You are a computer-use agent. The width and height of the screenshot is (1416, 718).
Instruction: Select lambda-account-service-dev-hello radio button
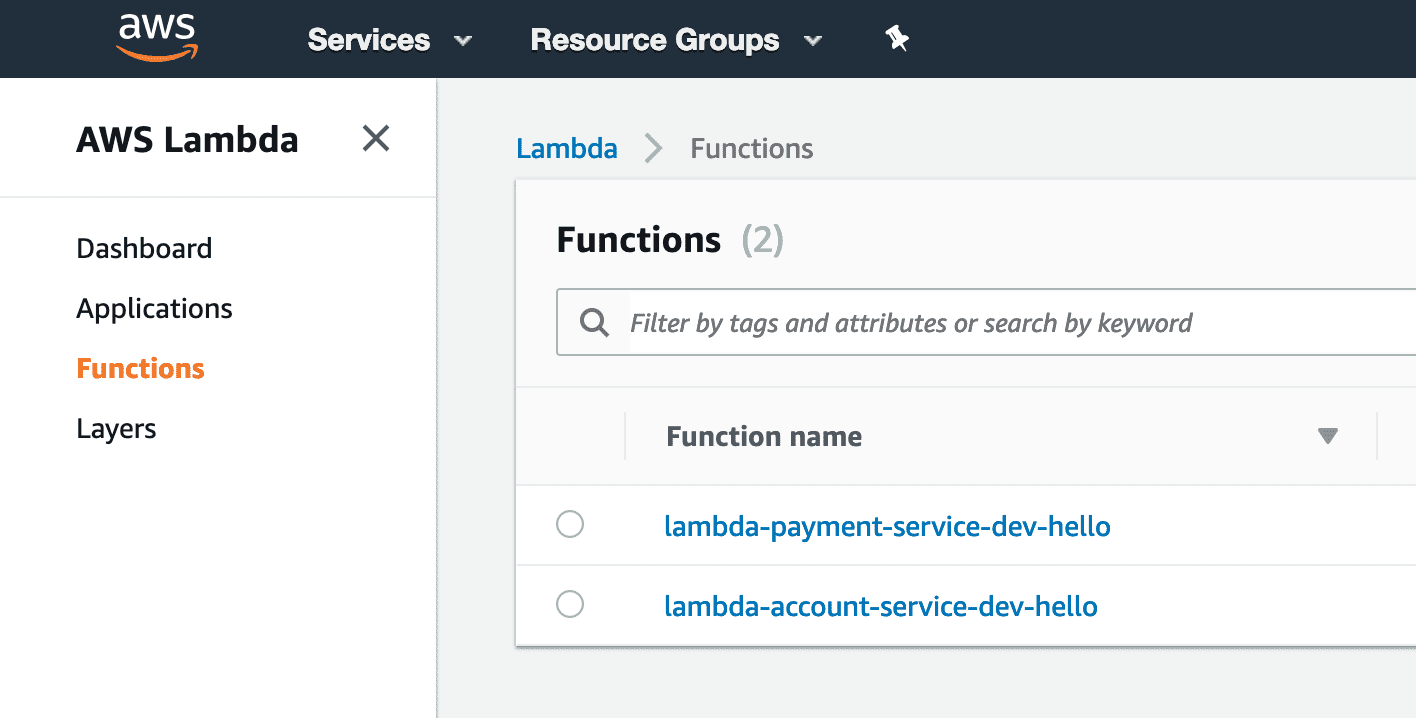(x=570, y=604)
